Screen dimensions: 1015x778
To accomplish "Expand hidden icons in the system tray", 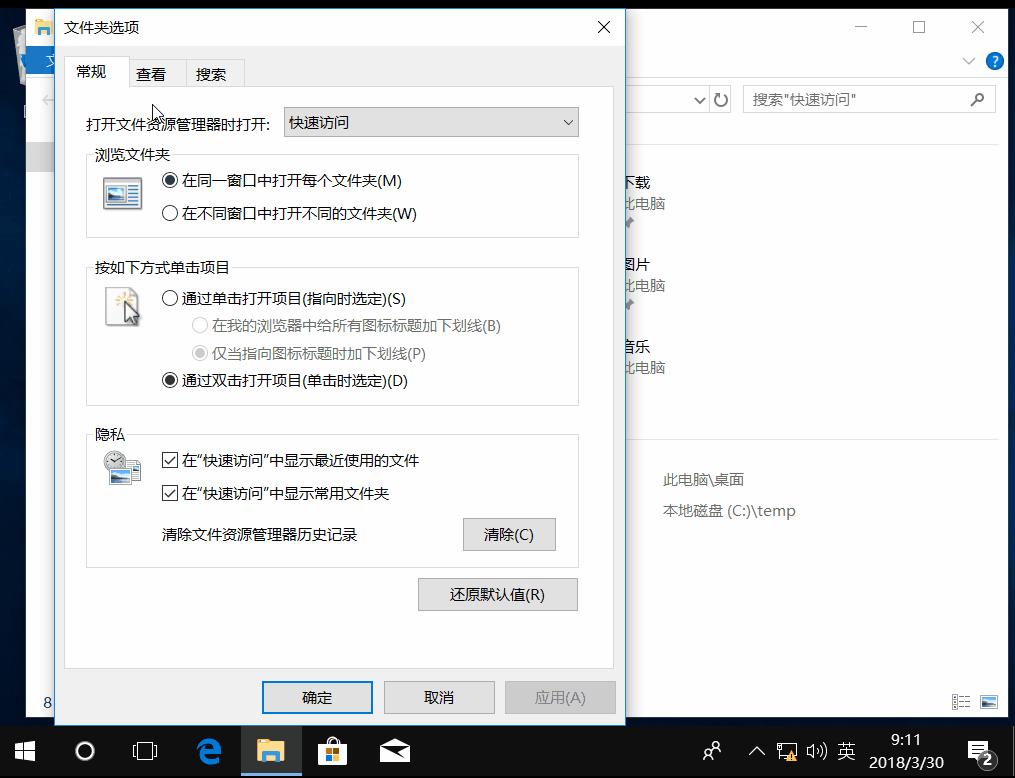I will (x=757, y=751).
